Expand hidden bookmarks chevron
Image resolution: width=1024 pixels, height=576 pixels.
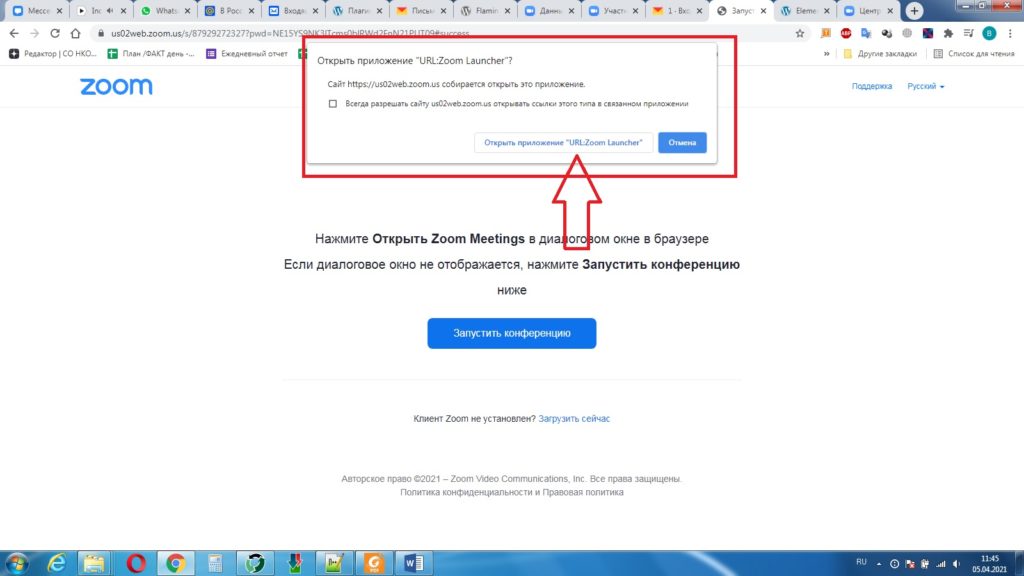(827, 54)
